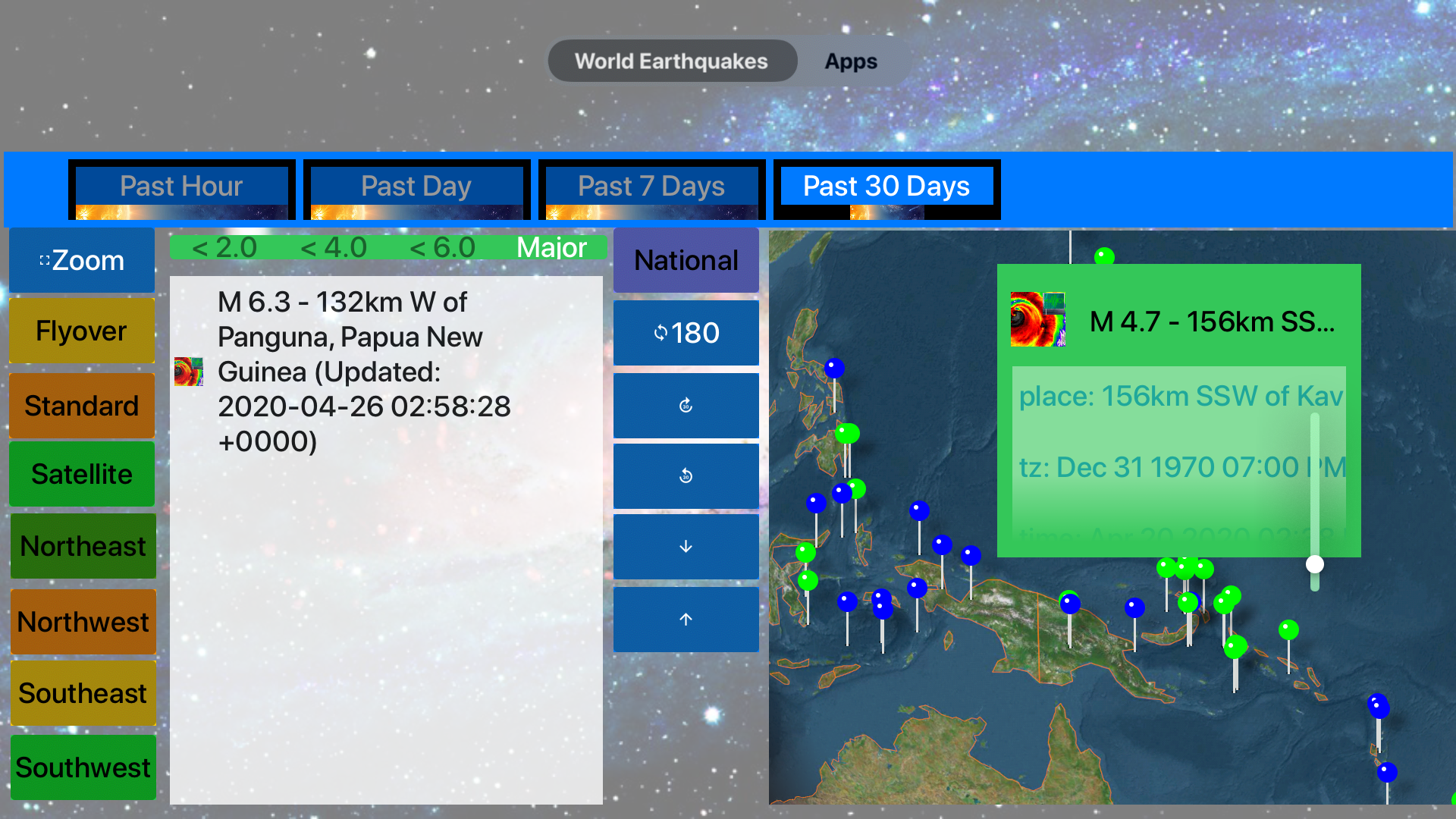1456x819 pixels.
Task: Start the Flyover map mode
Action: click(82, 331)
